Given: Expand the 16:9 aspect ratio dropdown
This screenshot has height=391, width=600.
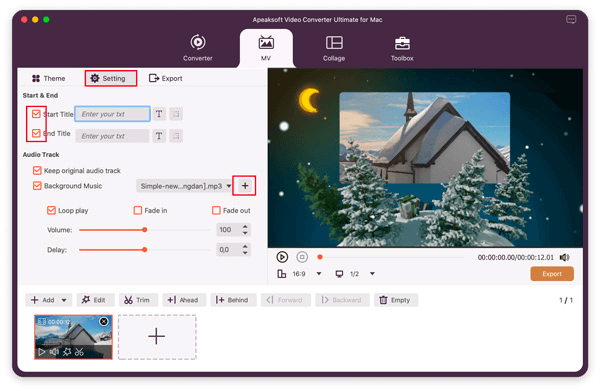Looking at the screenshot, I should [x=319, y=274].
